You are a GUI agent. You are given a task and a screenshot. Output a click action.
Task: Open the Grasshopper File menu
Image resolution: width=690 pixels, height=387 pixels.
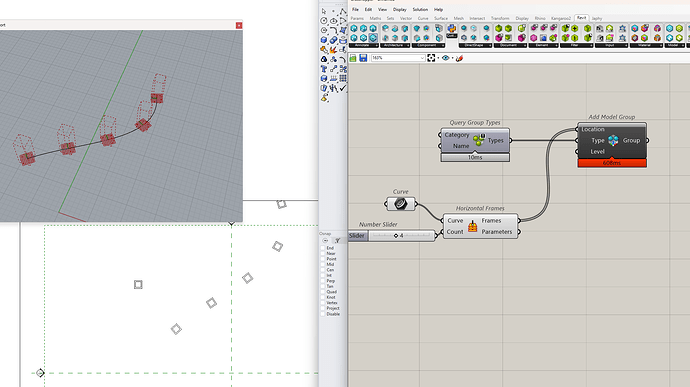pyautogui.click(x=355, y=10)
